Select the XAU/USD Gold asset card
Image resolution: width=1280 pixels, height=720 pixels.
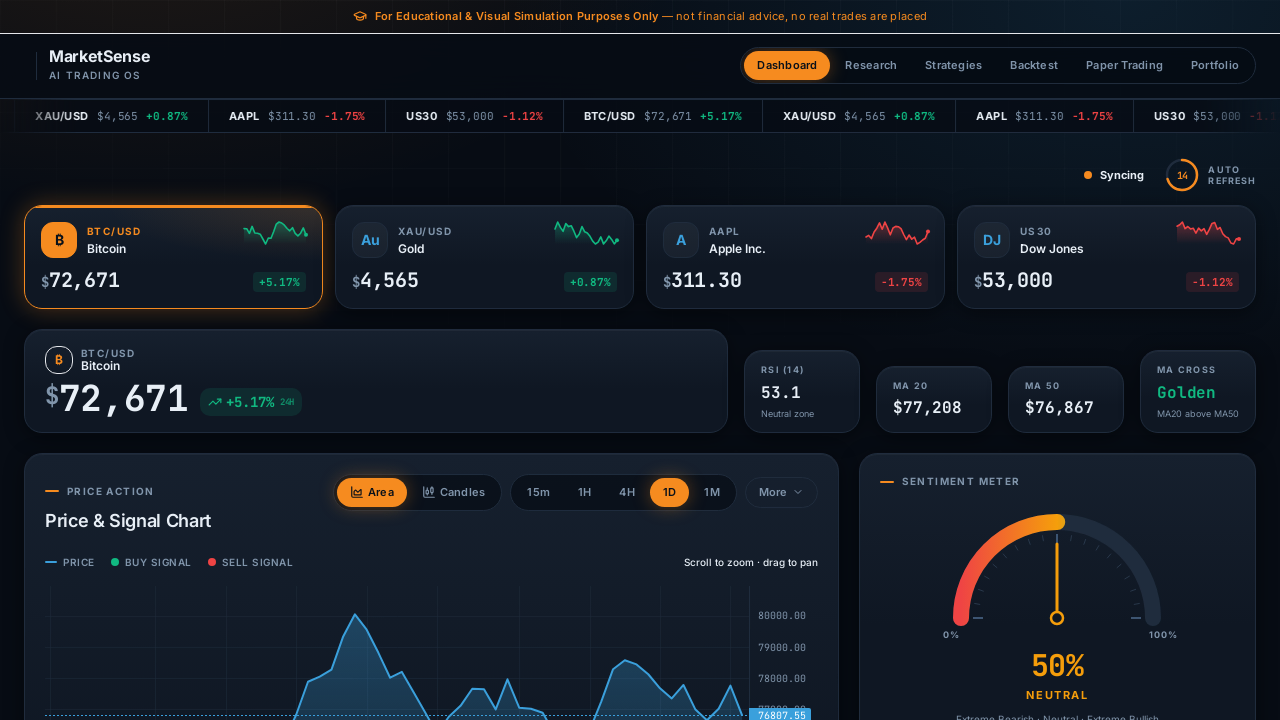pyautogui.click(x=484, y=257)
